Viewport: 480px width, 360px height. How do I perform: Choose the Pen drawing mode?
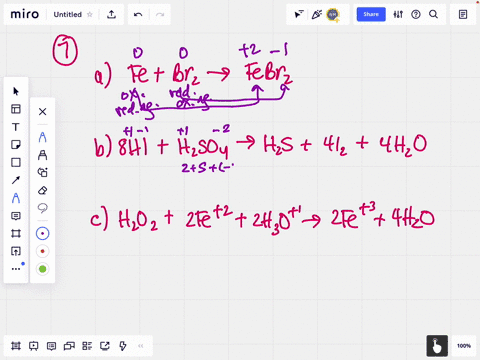(x=42, y=137)
